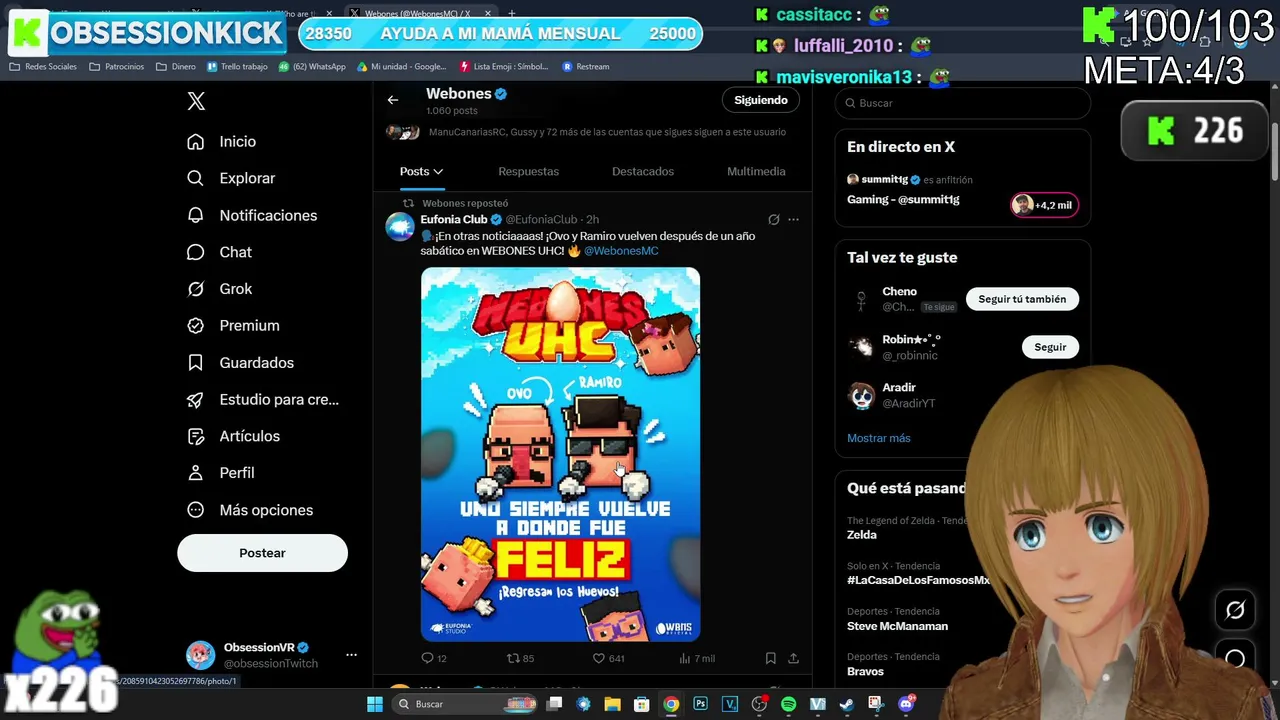Open #LaCasaDeLosFamososMx trend

pyautogui.click(x=918, y=581)
